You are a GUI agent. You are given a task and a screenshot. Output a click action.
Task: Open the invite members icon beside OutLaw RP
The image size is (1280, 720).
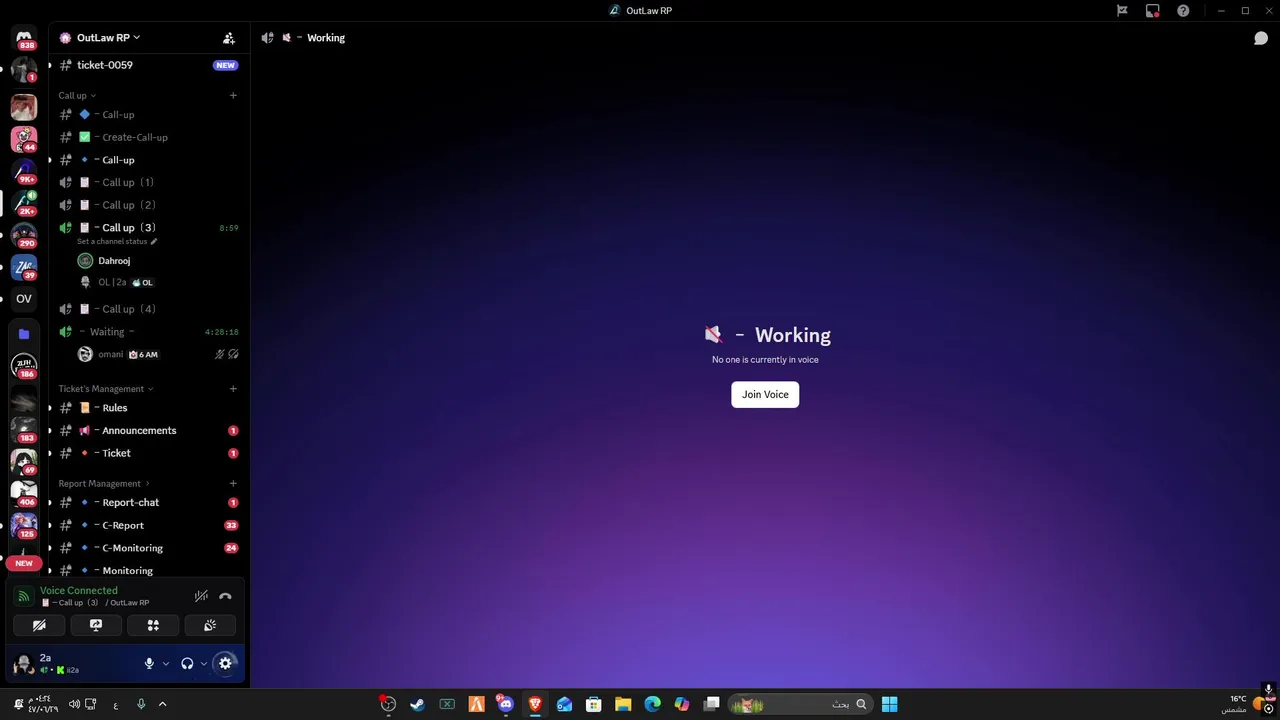click(229, 38)
